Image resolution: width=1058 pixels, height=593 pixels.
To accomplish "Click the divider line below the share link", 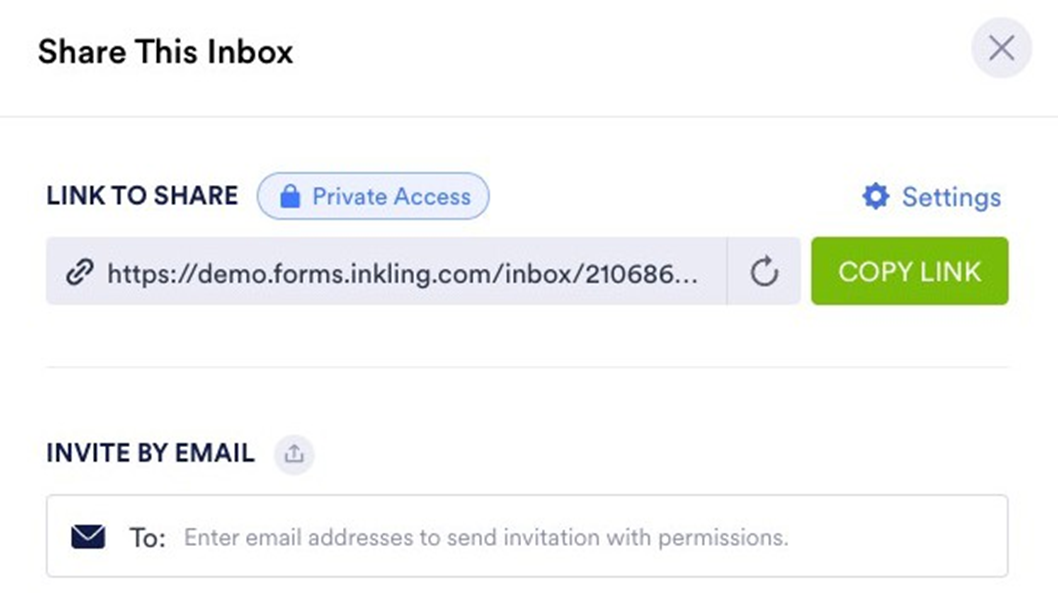I will [x=527, y=367].
